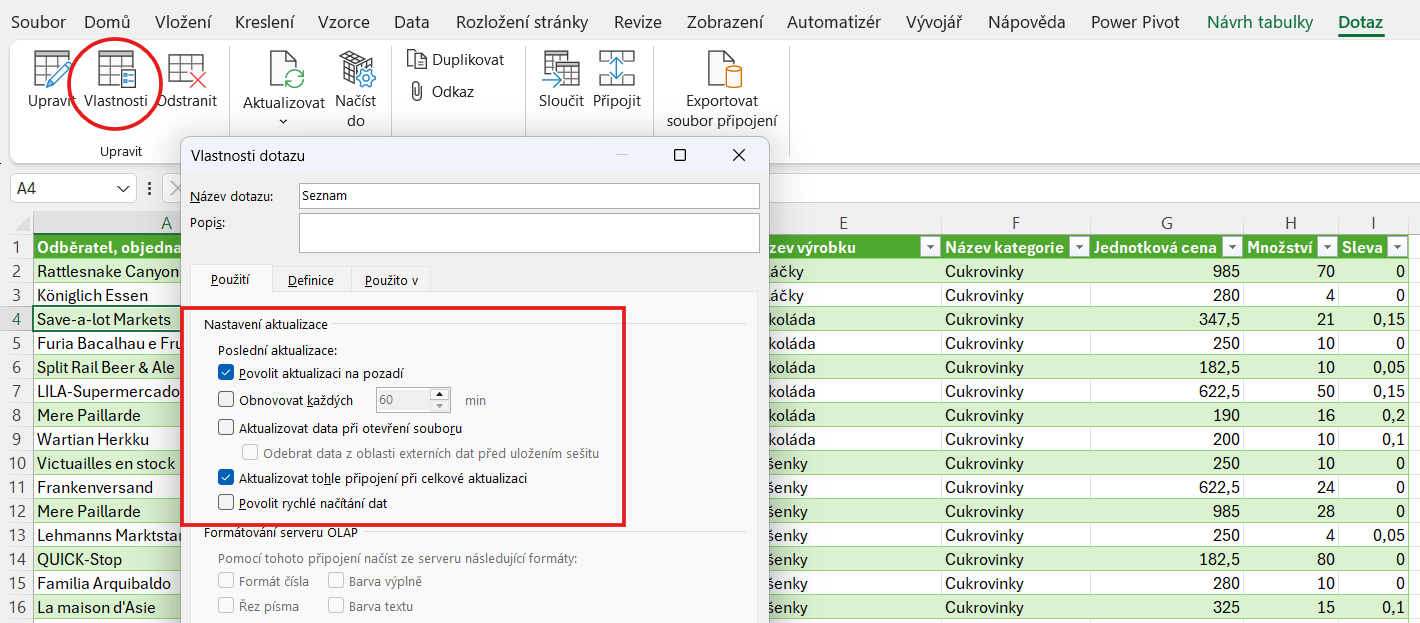Click the Odstranit query icon
The image size is (1420, 623).
coord(187,72)
